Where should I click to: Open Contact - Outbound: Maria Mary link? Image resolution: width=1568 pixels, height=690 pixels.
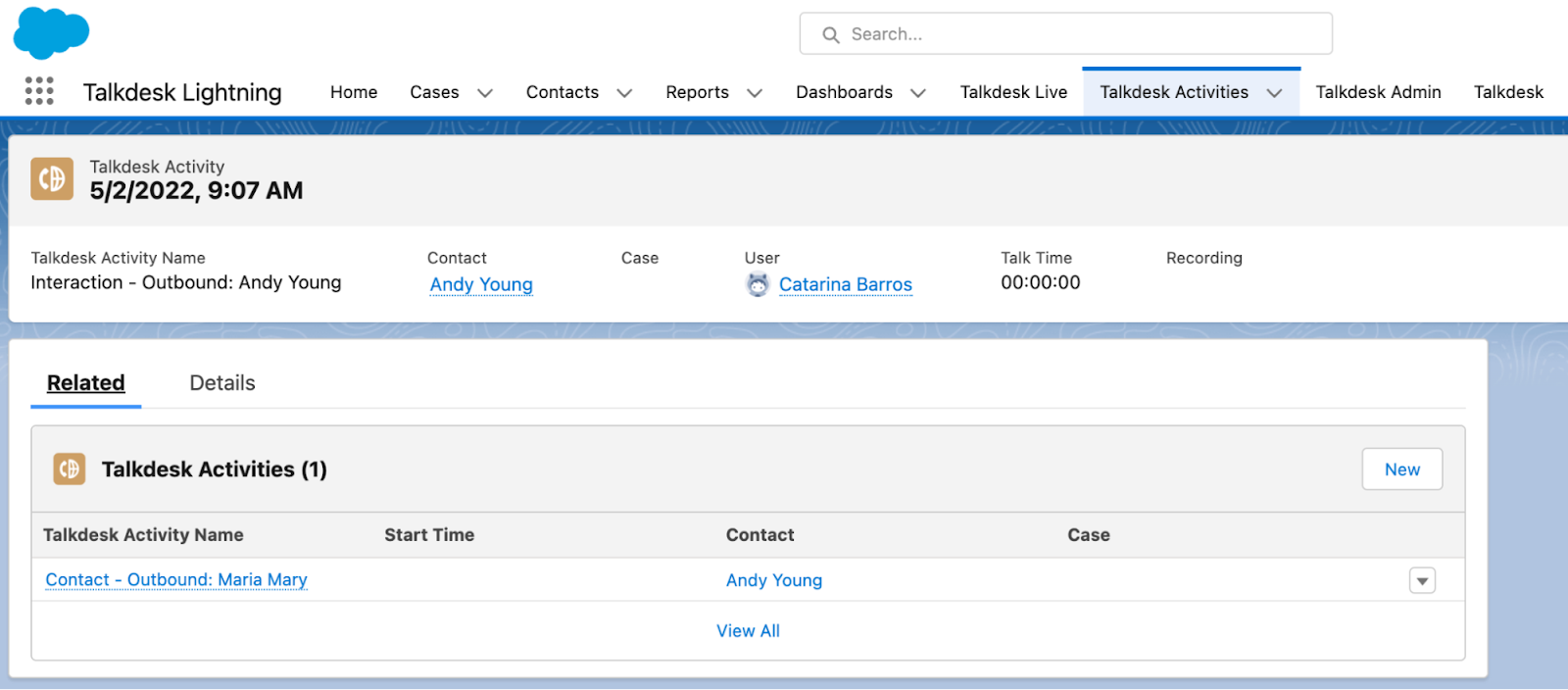coord(176,580)
